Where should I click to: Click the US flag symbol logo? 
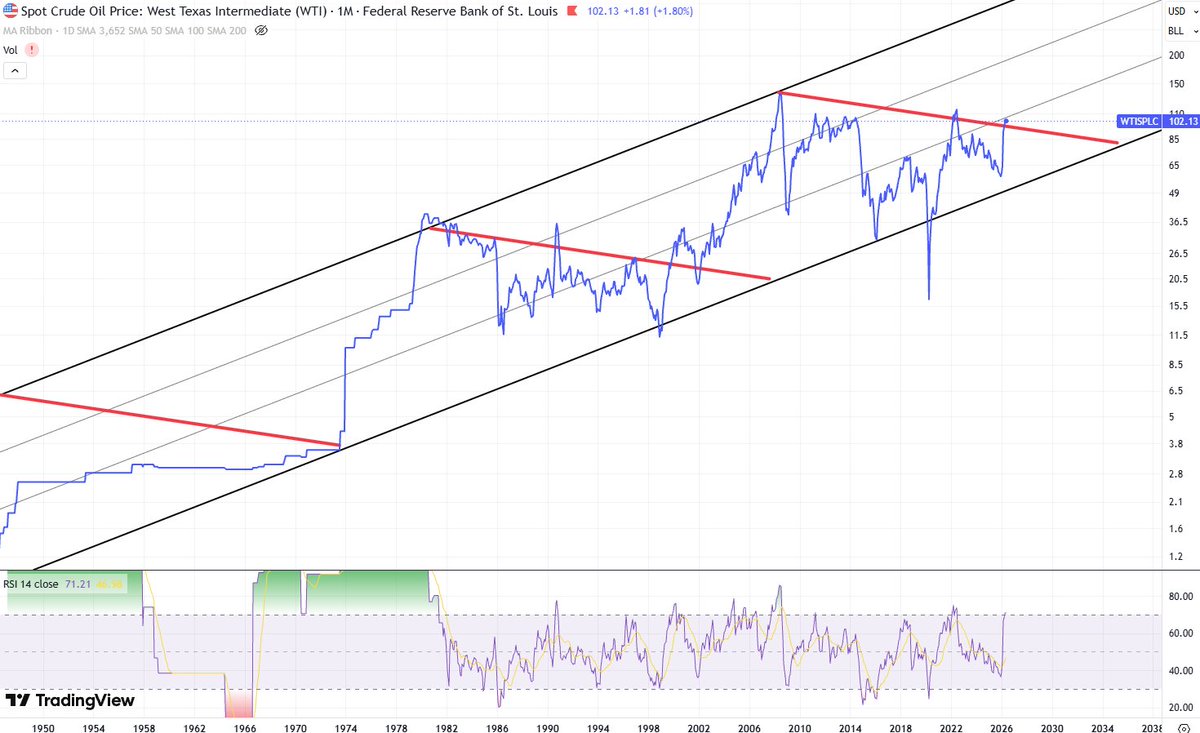[x=9, y=12]
